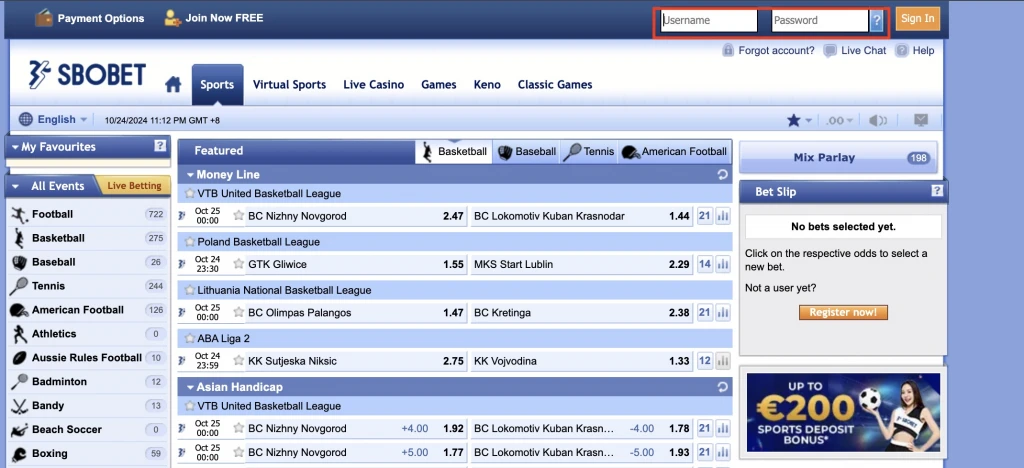Click help icon in My Favourites panel

[x=160, y=147]
